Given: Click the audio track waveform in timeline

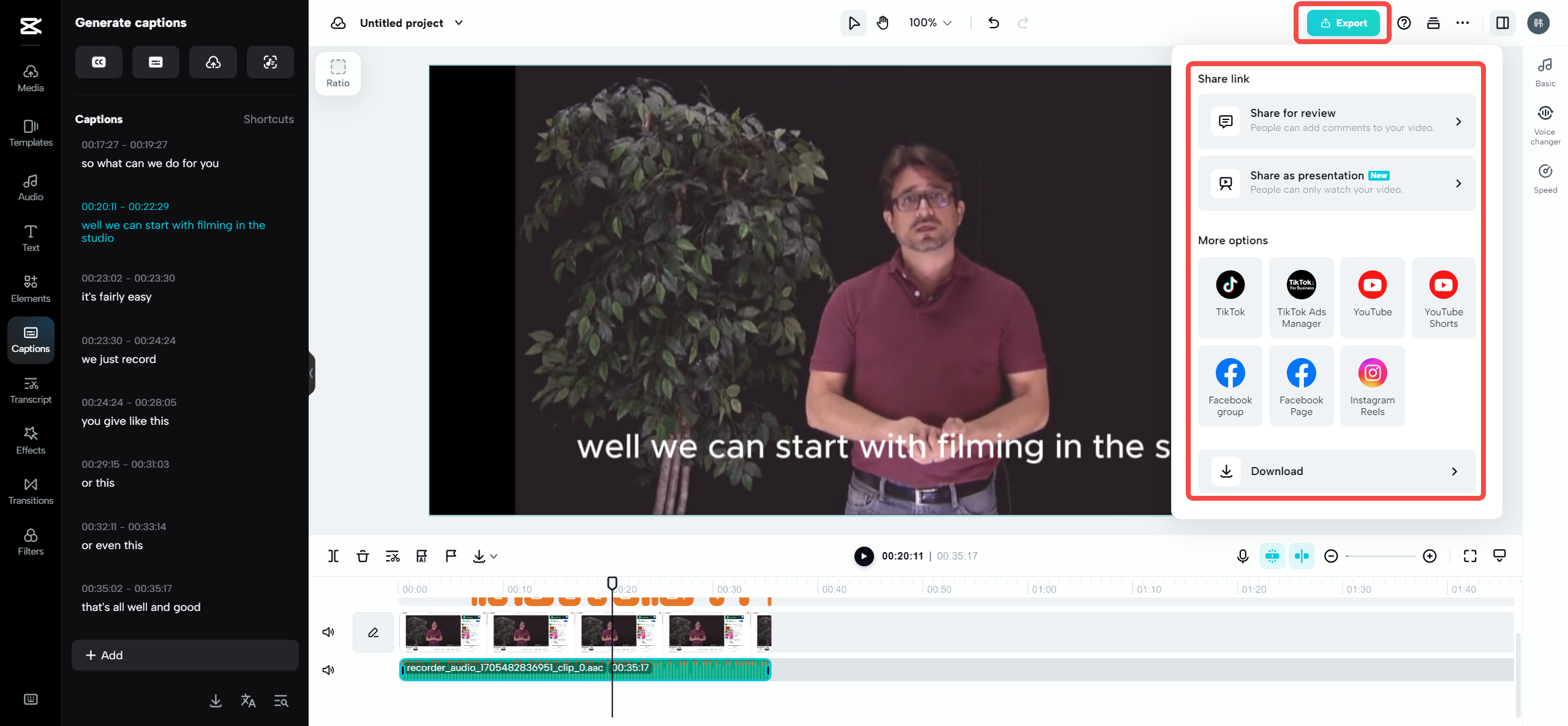Looking at the screenshot, I should click(x=585, y=668).
